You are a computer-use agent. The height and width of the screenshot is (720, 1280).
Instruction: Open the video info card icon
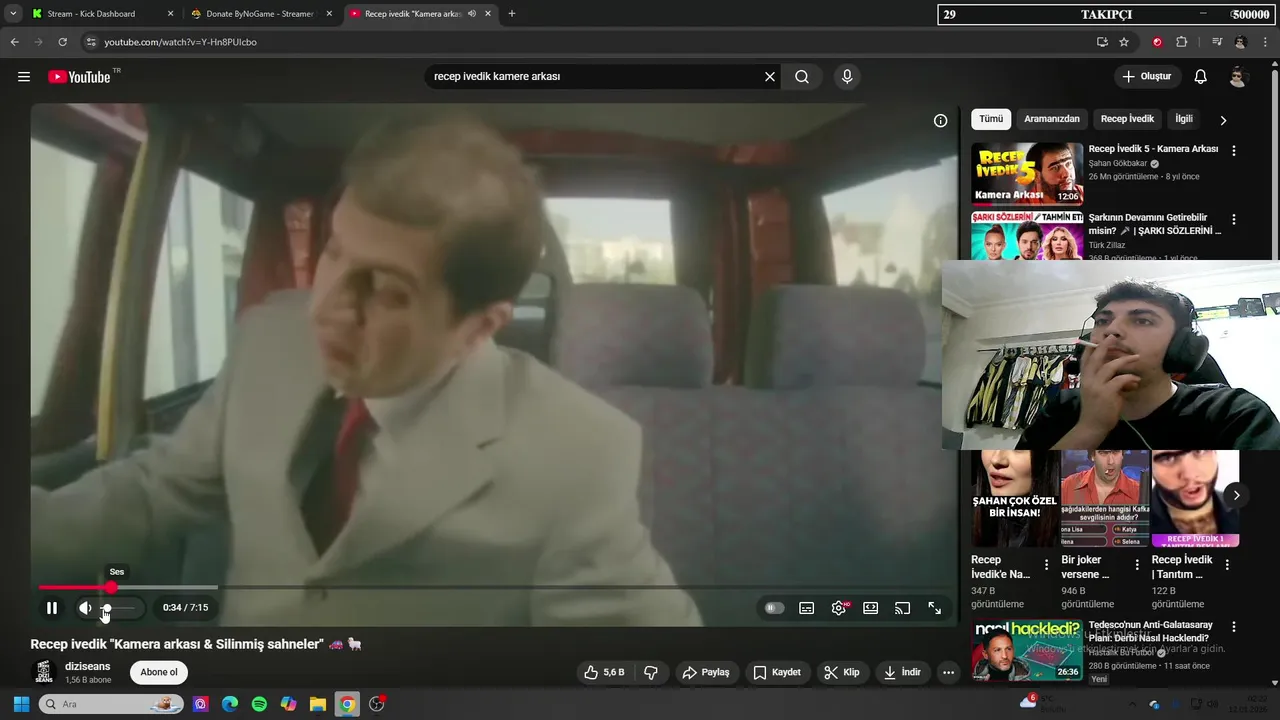tap(940, 121)
